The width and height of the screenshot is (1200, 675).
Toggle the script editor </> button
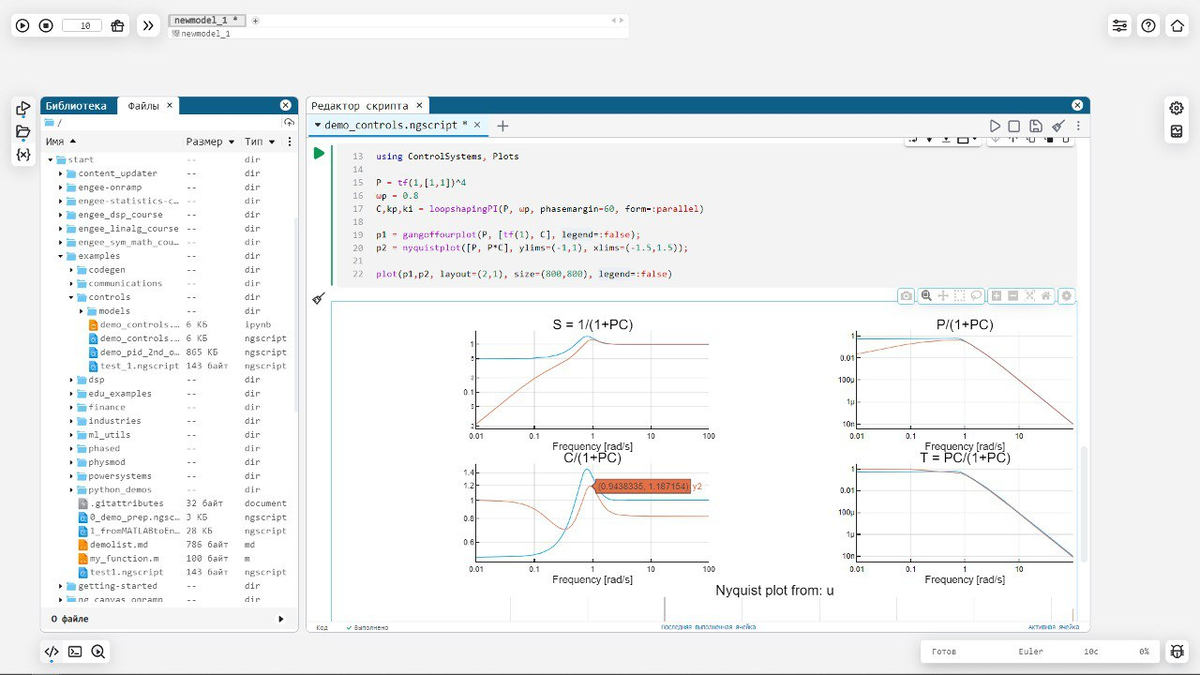pyautogui.click(x=52, y=652)
